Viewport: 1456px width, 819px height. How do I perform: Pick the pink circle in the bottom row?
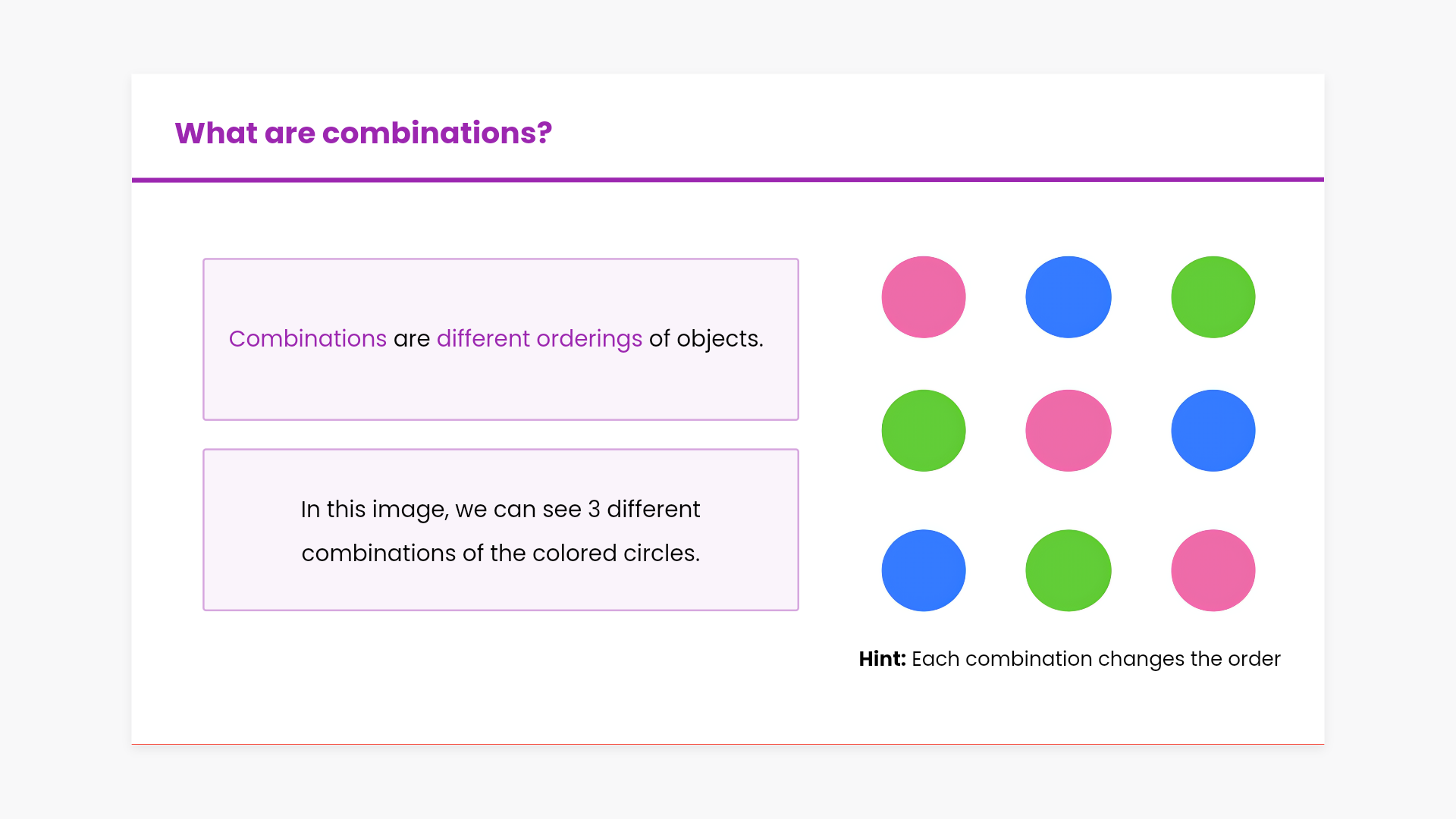point(1213,570)
